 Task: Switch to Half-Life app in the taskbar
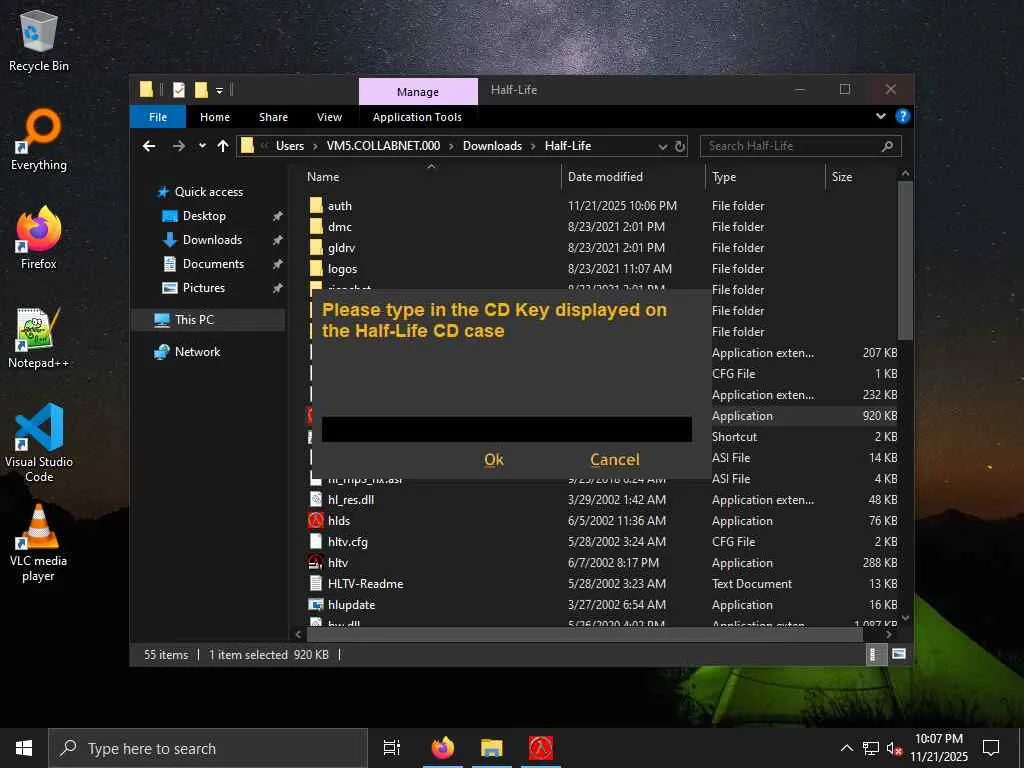pyautogui.click(x=541, y=748)
